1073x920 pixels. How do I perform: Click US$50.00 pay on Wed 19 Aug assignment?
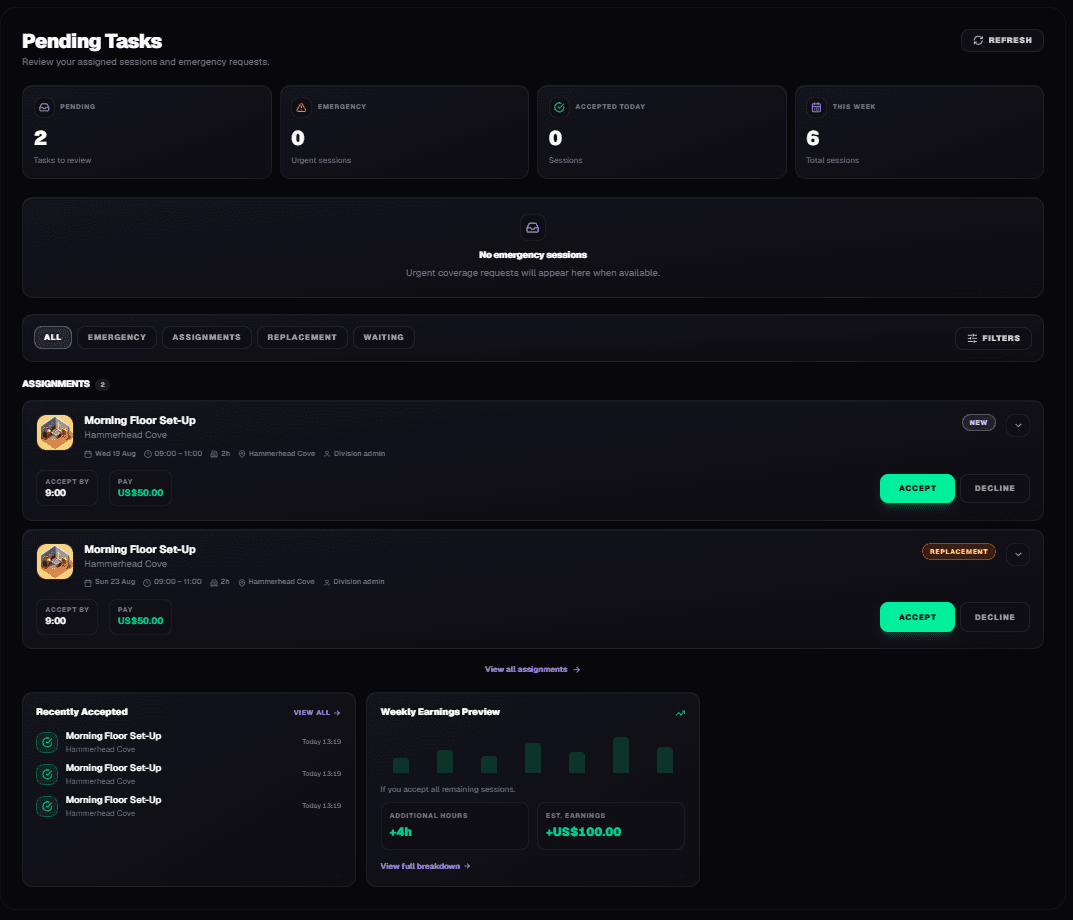pos(140,493)
